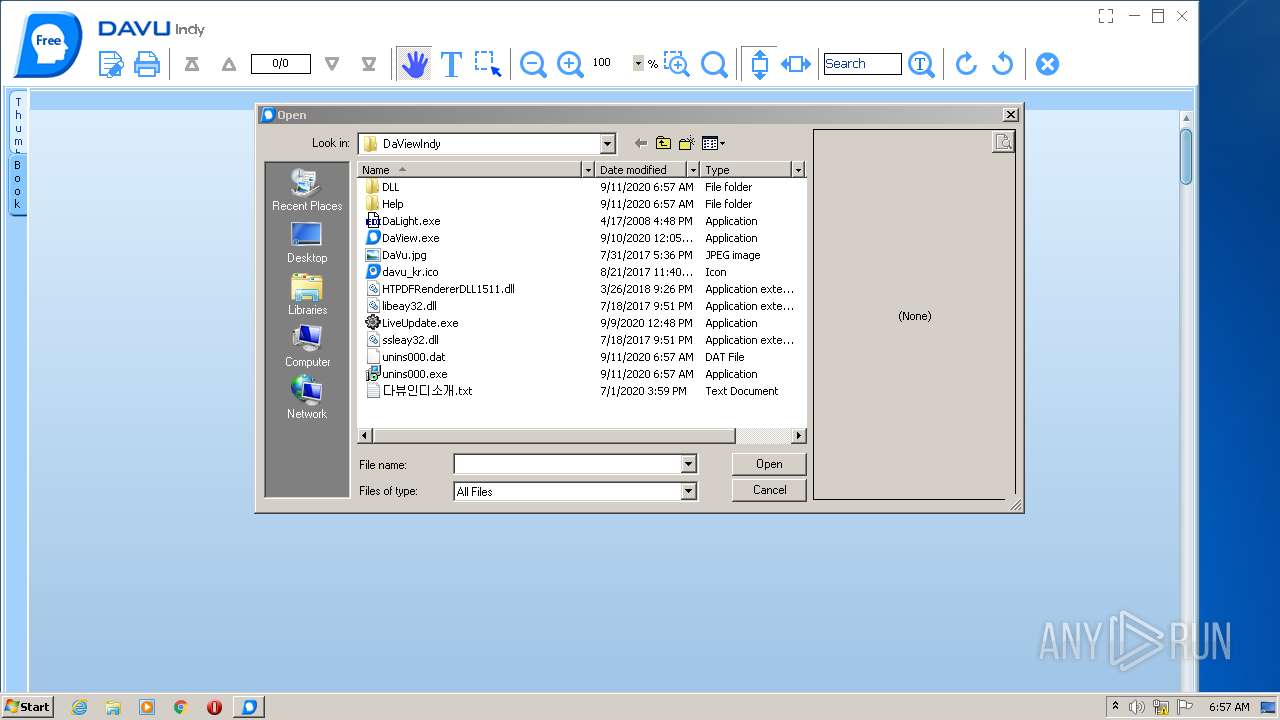Viewport: 1280px width, 720px height.
Task: Select the DLL folder
Action: pyautogui.click(x=382, y=187)
